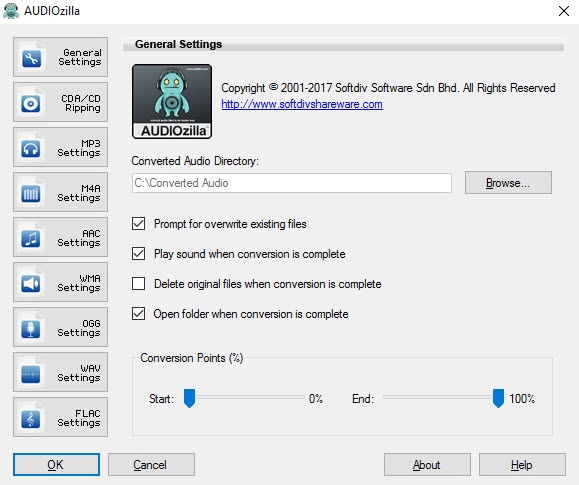Open the softdivshareware.com link
Screen dimensions: 579x485
[x=302, y=104]
